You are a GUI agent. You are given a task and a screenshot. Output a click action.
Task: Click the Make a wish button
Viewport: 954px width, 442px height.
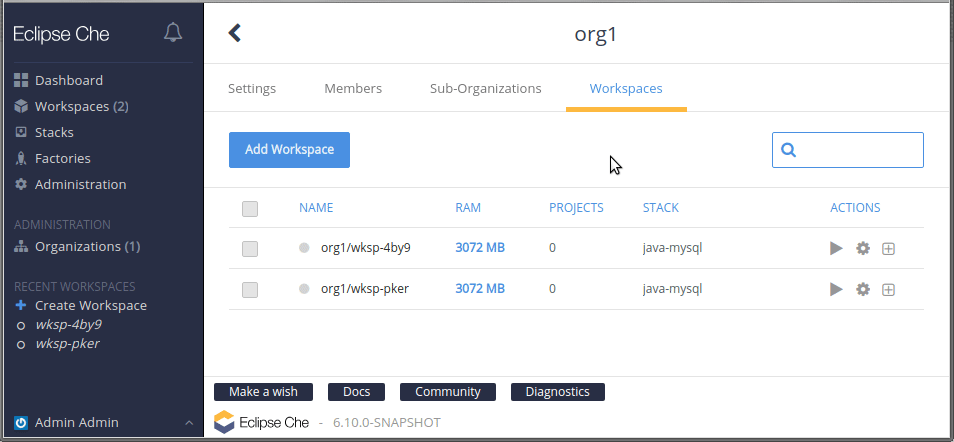(263, 392)
